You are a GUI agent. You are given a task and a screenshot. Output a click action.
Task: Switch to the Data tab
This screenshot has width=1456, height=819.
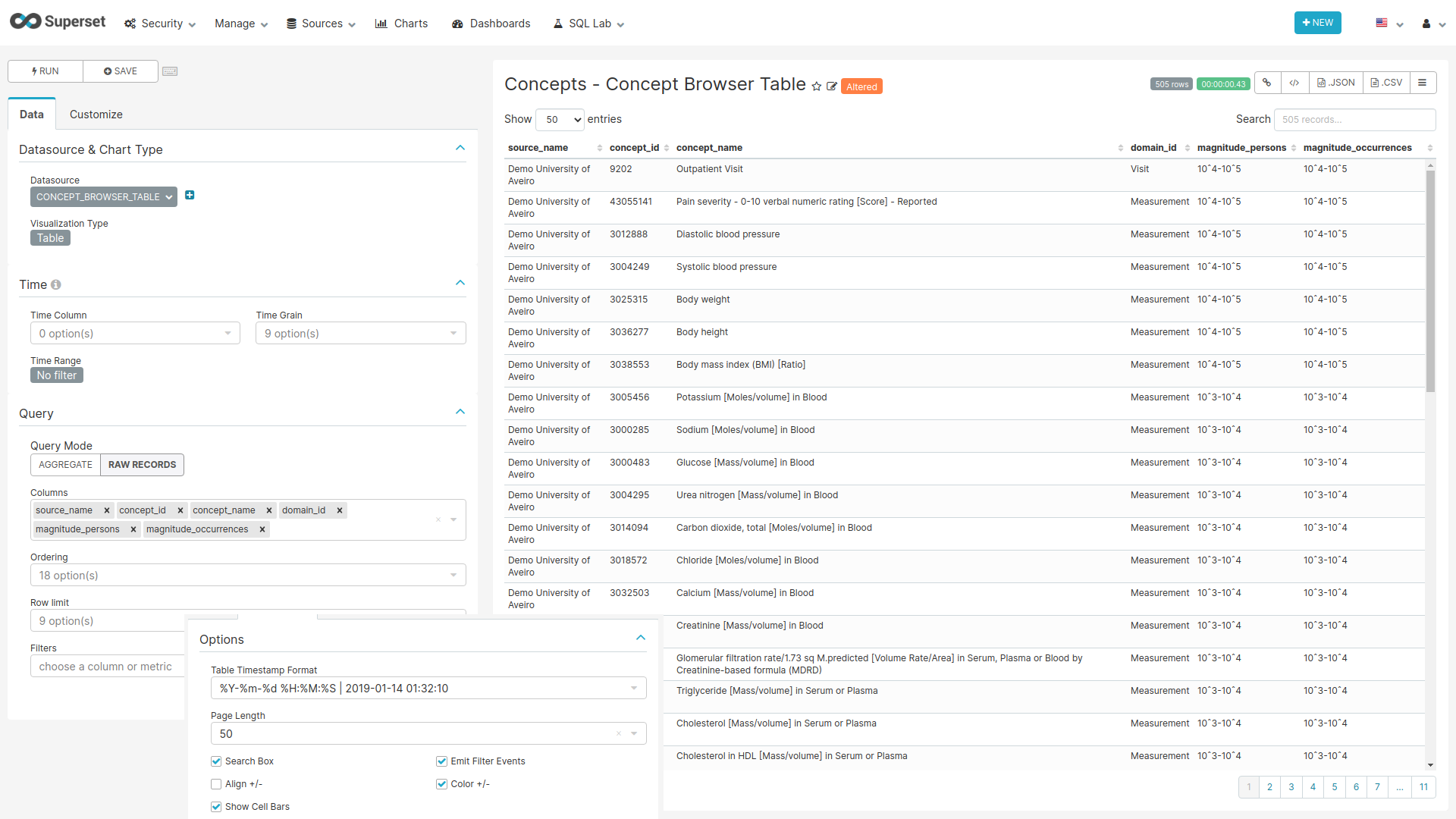32,115
